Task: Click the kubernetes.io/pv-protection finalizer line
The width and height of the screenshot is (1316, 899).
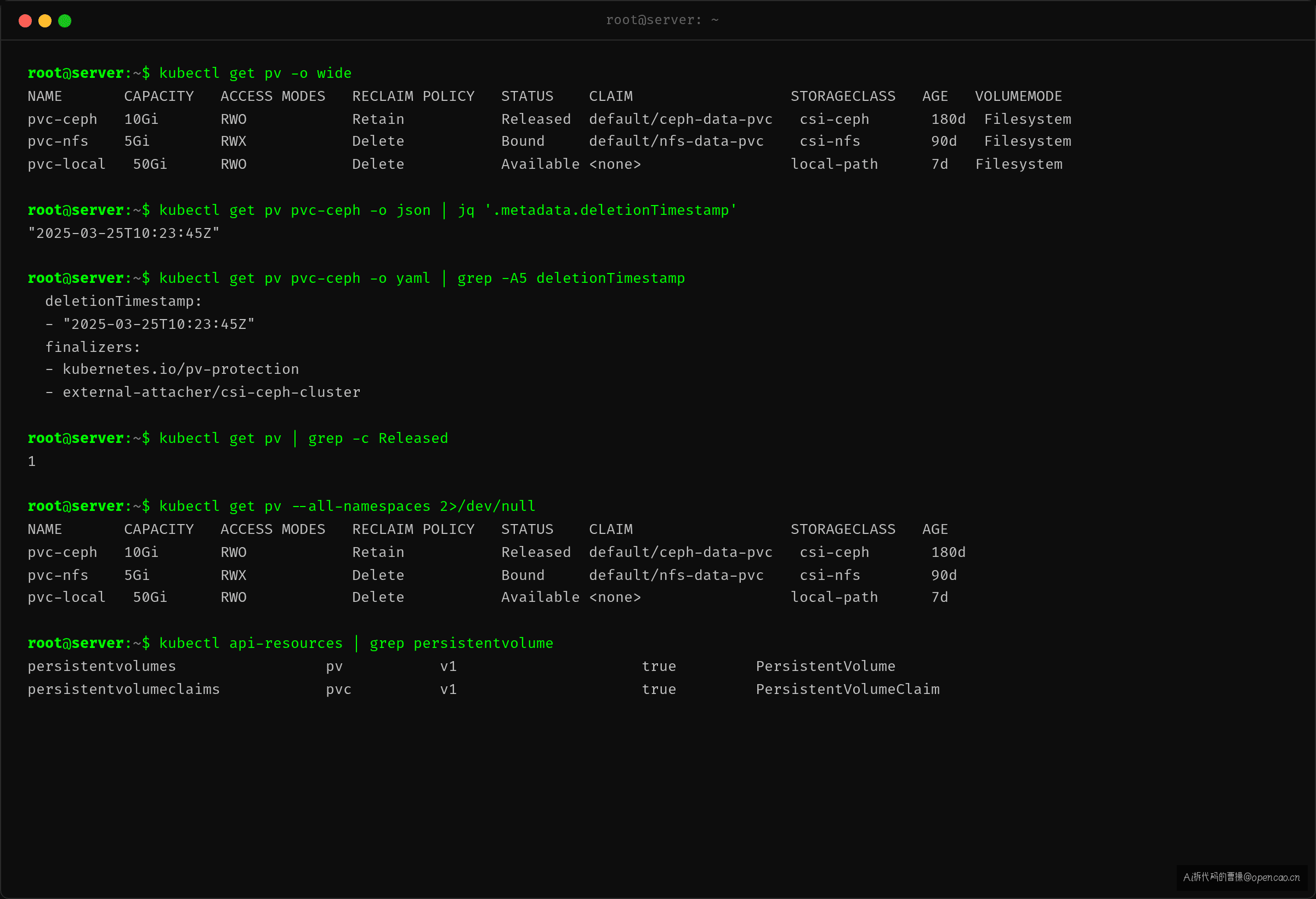Action: [x=172, y=369]
